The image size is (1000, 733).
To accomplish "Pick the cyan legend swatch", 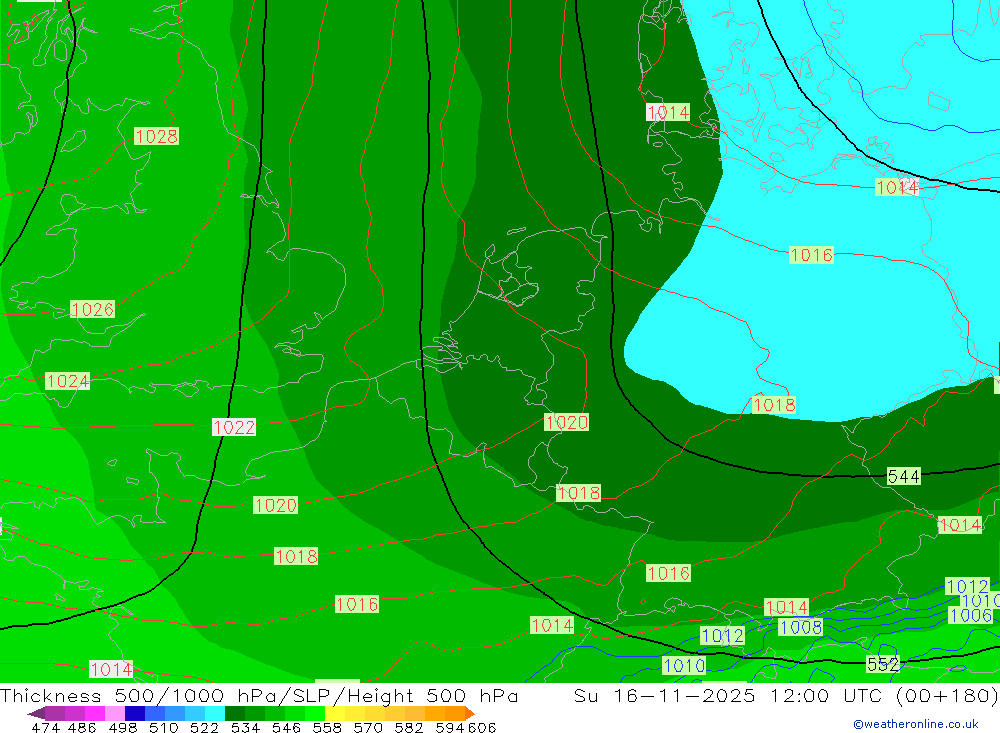I will click(x=215, y=713).
